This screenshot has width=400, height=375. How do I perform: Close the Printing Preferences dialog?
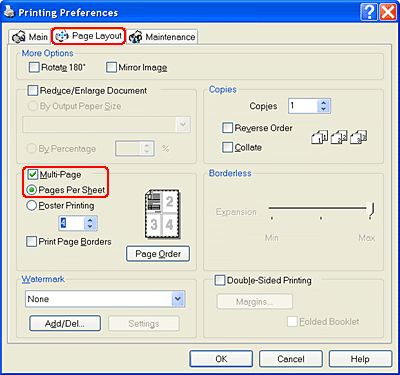(388, 13)
